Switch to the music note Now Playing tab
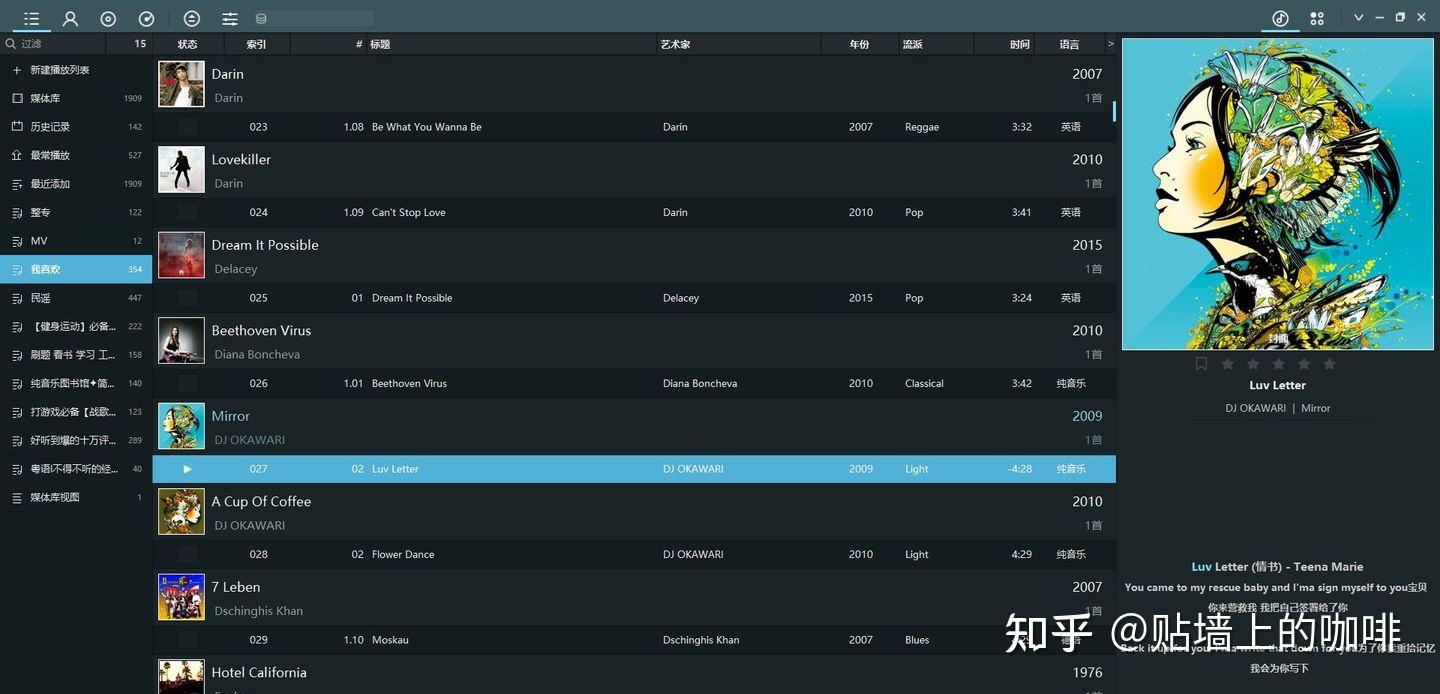 (1281, 18)
